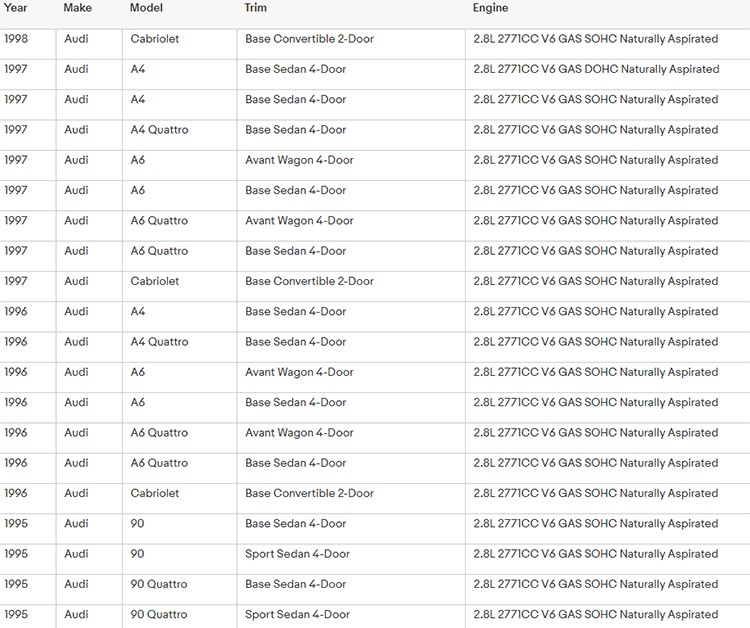Click engine cell of 1997 A4 Quattro row

(596, 130)
